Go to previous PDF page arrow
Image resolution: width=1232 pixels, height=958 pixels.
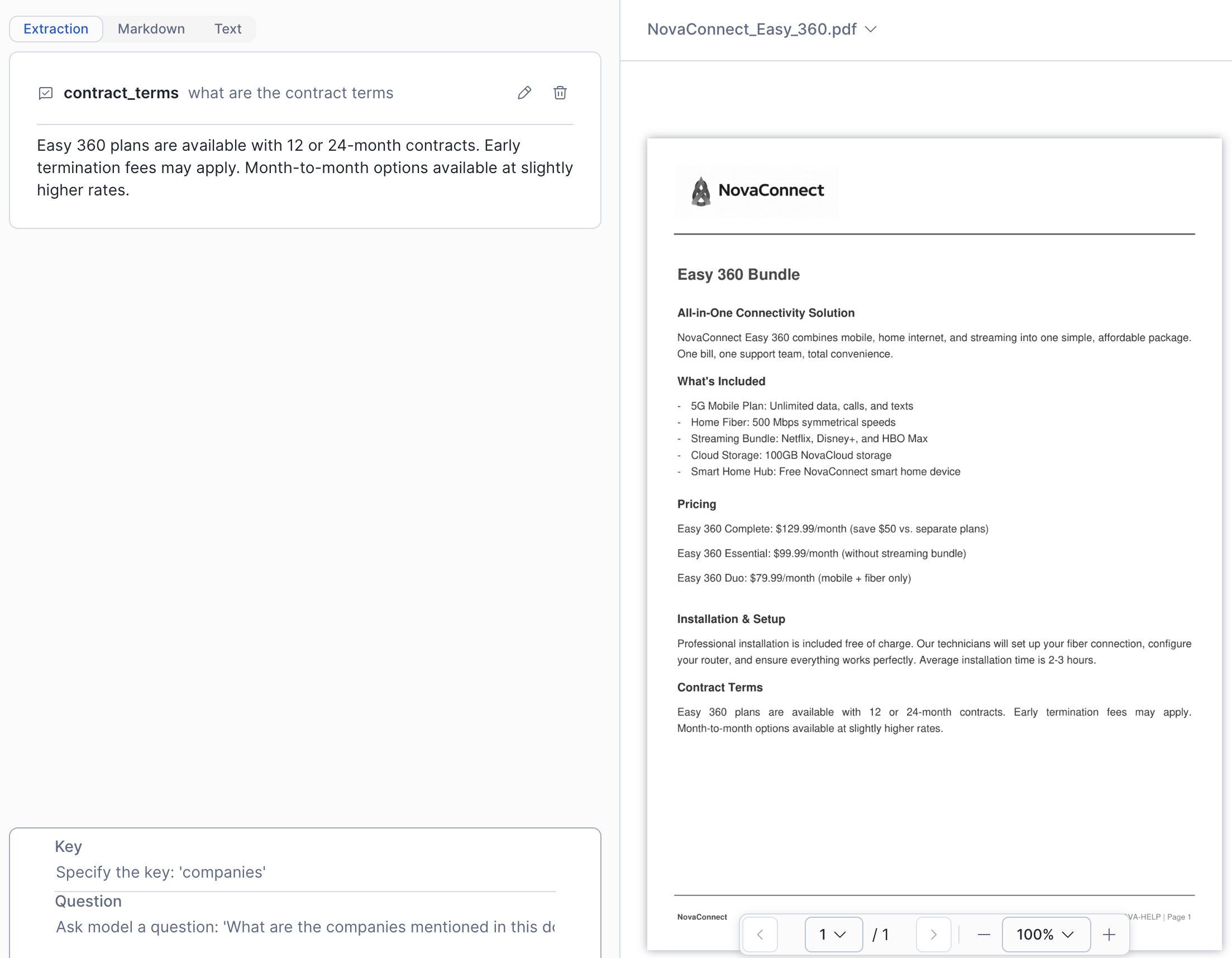point(760,935)
